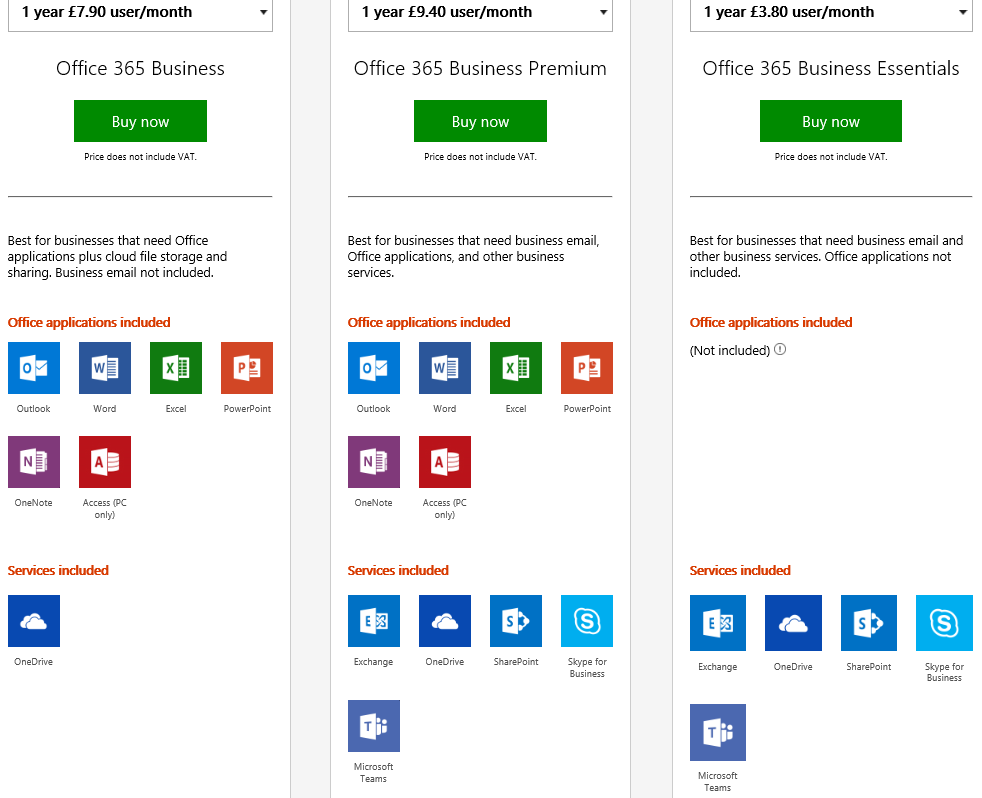
Task: Click Outlook icon under Office 365 Business
Action: pos(34,368)
